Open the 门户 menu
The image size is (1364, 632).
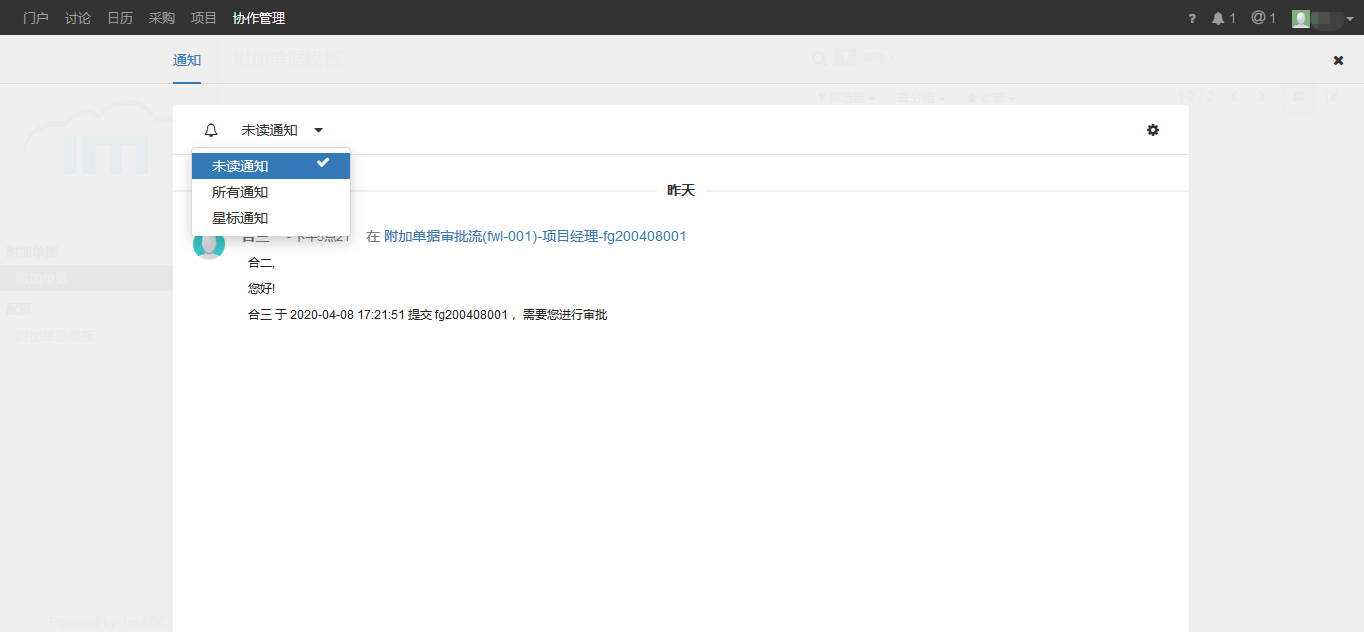coord(36,18)
